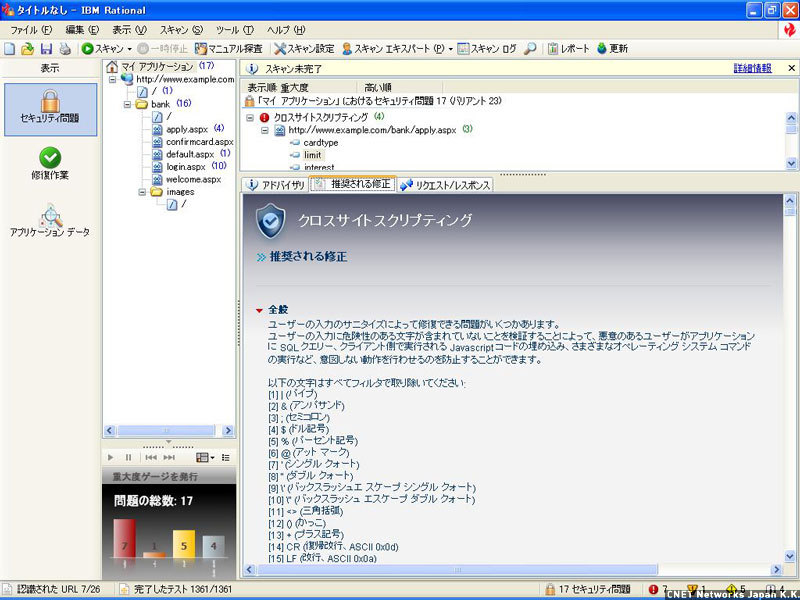Click the new file toolbar icon
The height and width of the screenshot is (600, 800).
9,48
